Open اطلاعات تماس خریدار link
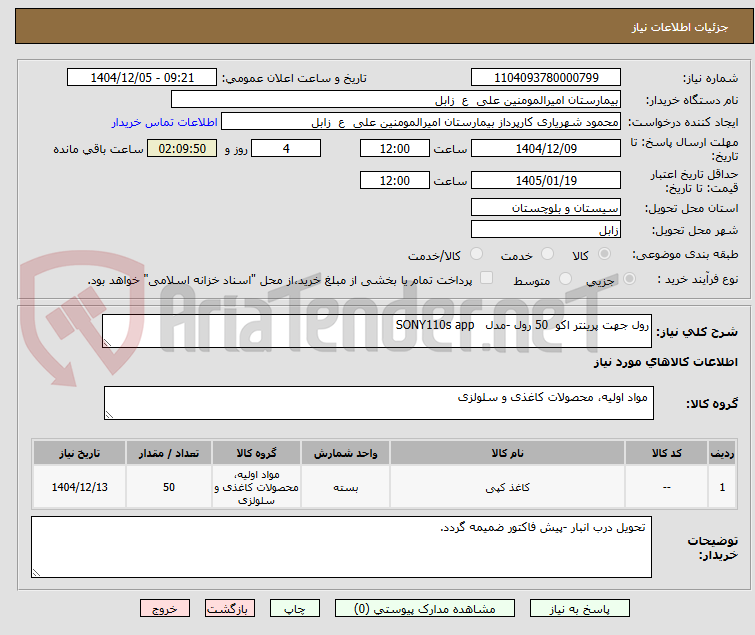The image size is (755, 635). (165, 122)
